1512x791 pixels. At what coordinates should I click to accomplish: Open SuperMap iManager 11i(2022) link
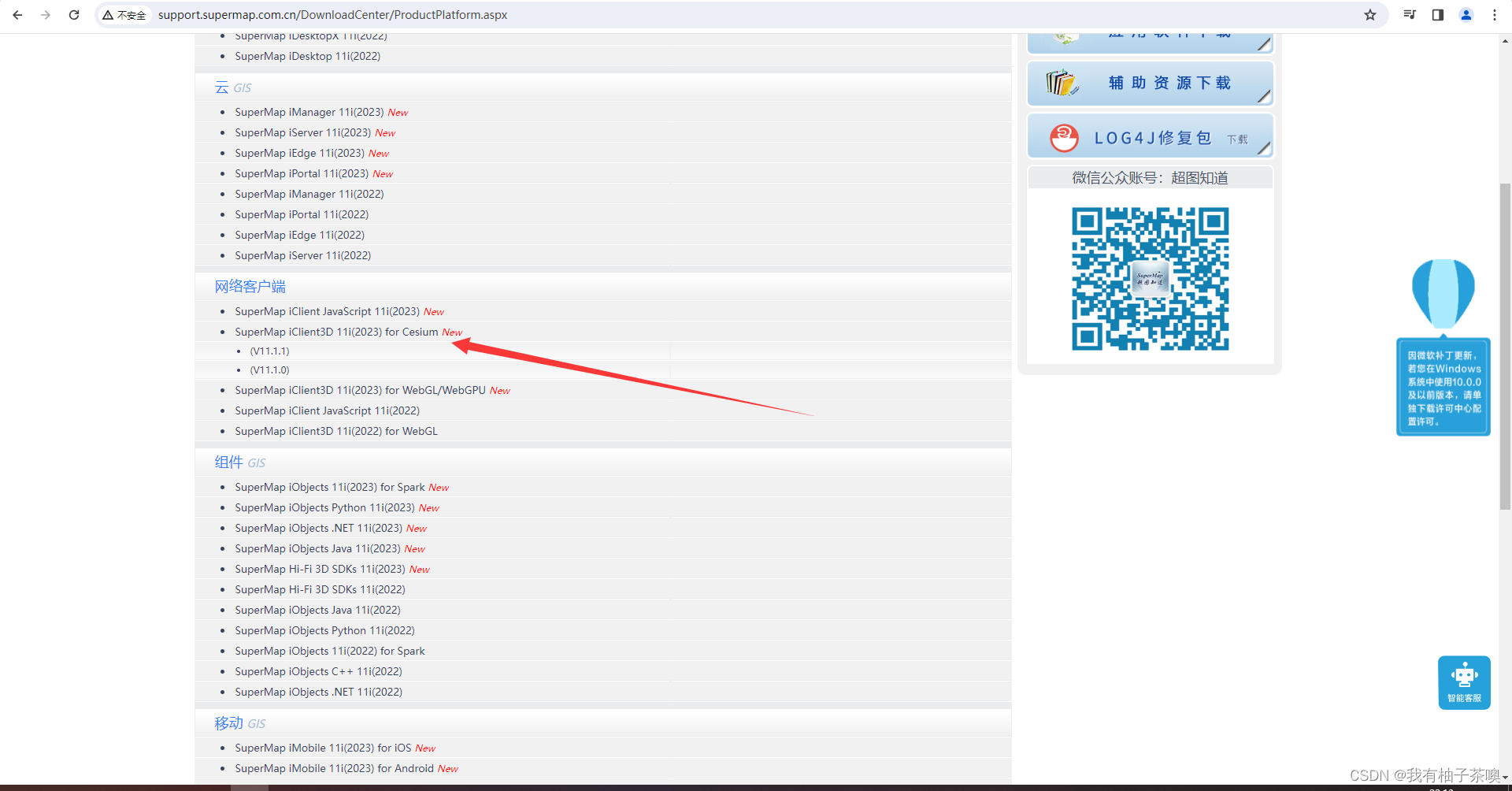click(309, 194)
